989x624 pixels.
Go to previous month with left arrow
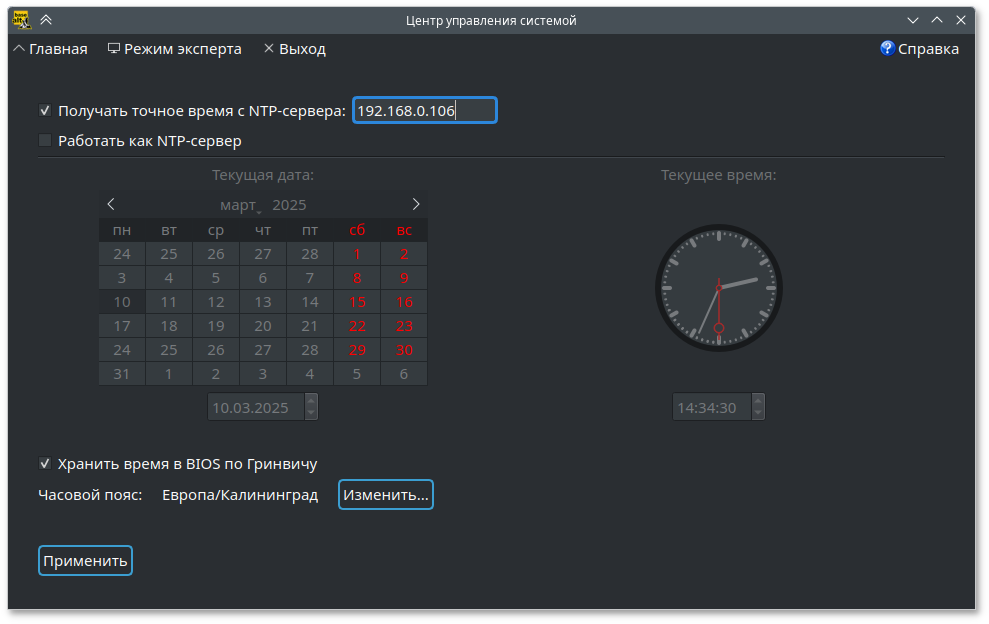(111, 204)
